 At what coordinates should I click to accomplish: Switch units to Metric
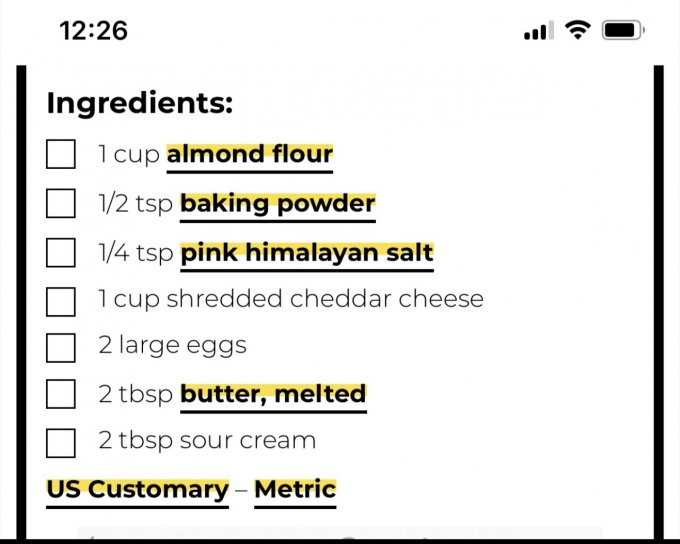click(295, 490)
